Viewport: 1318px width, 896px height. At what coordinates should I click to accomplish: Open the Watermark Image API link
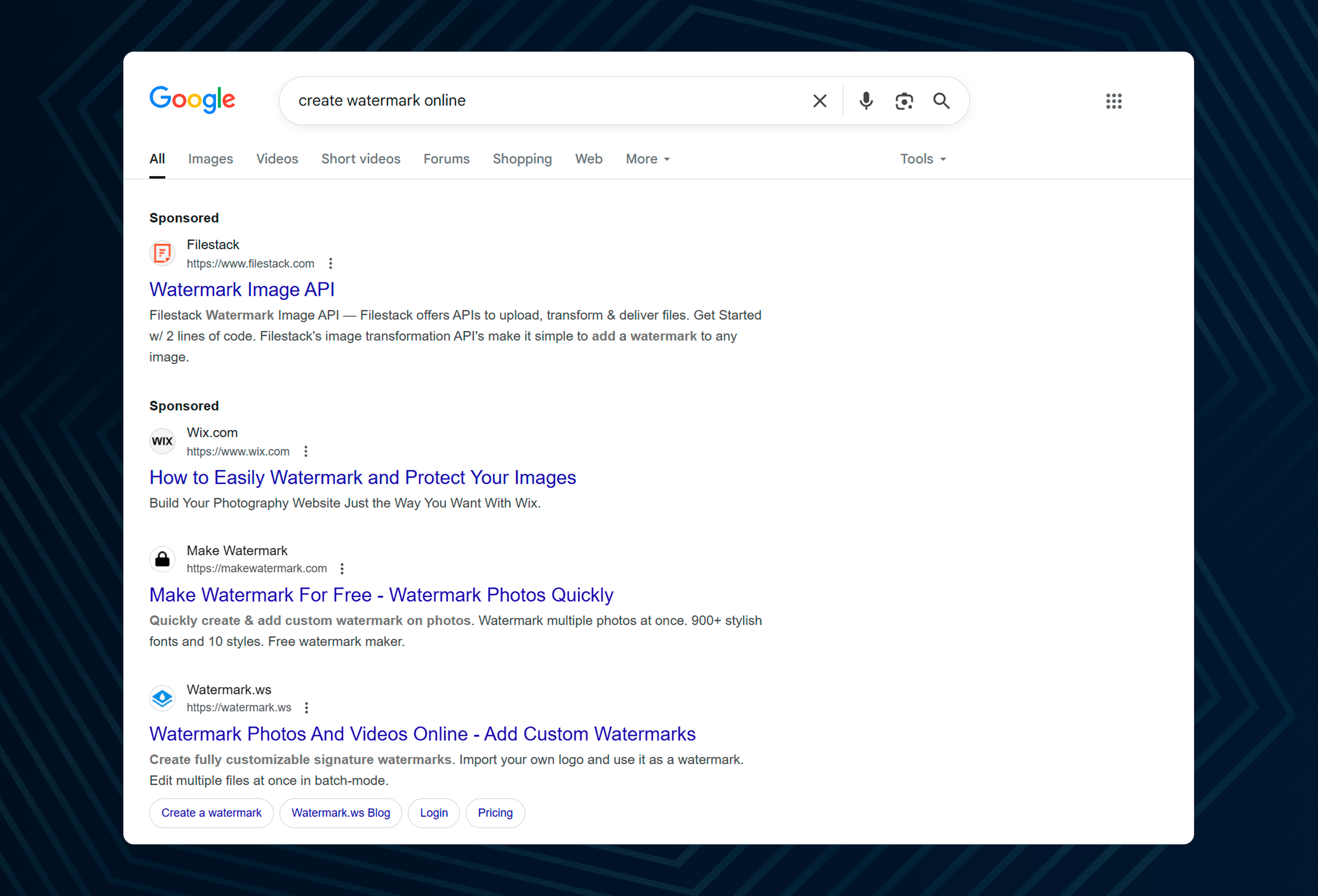242,290
